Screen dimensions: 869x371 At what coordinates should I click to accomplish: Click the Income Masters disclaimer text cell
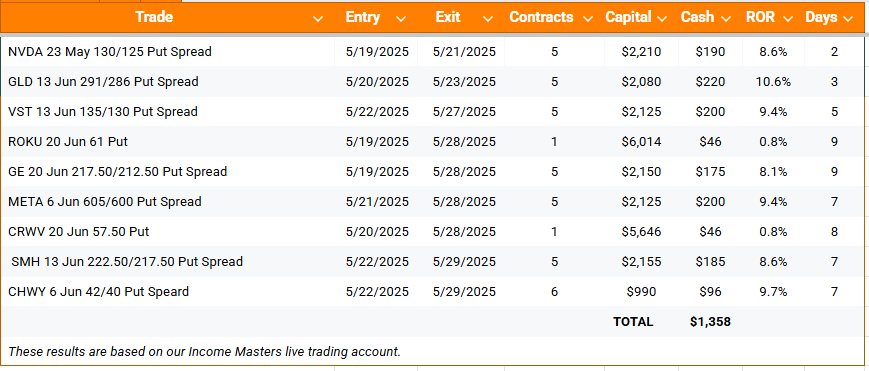(205, 352)
